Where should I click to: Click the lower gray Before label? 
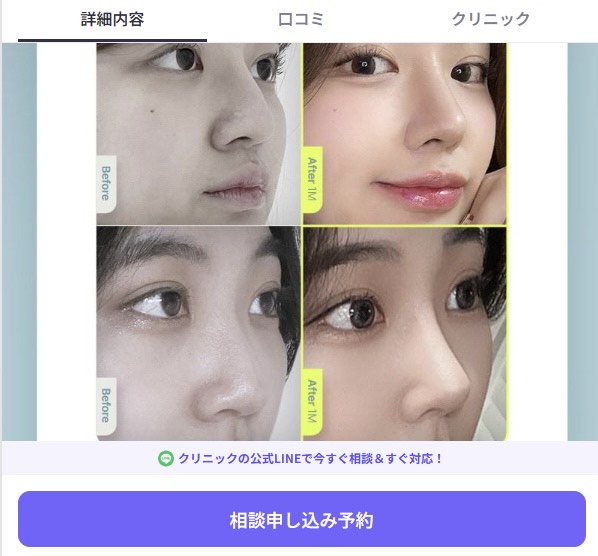[x=106, y=406]
